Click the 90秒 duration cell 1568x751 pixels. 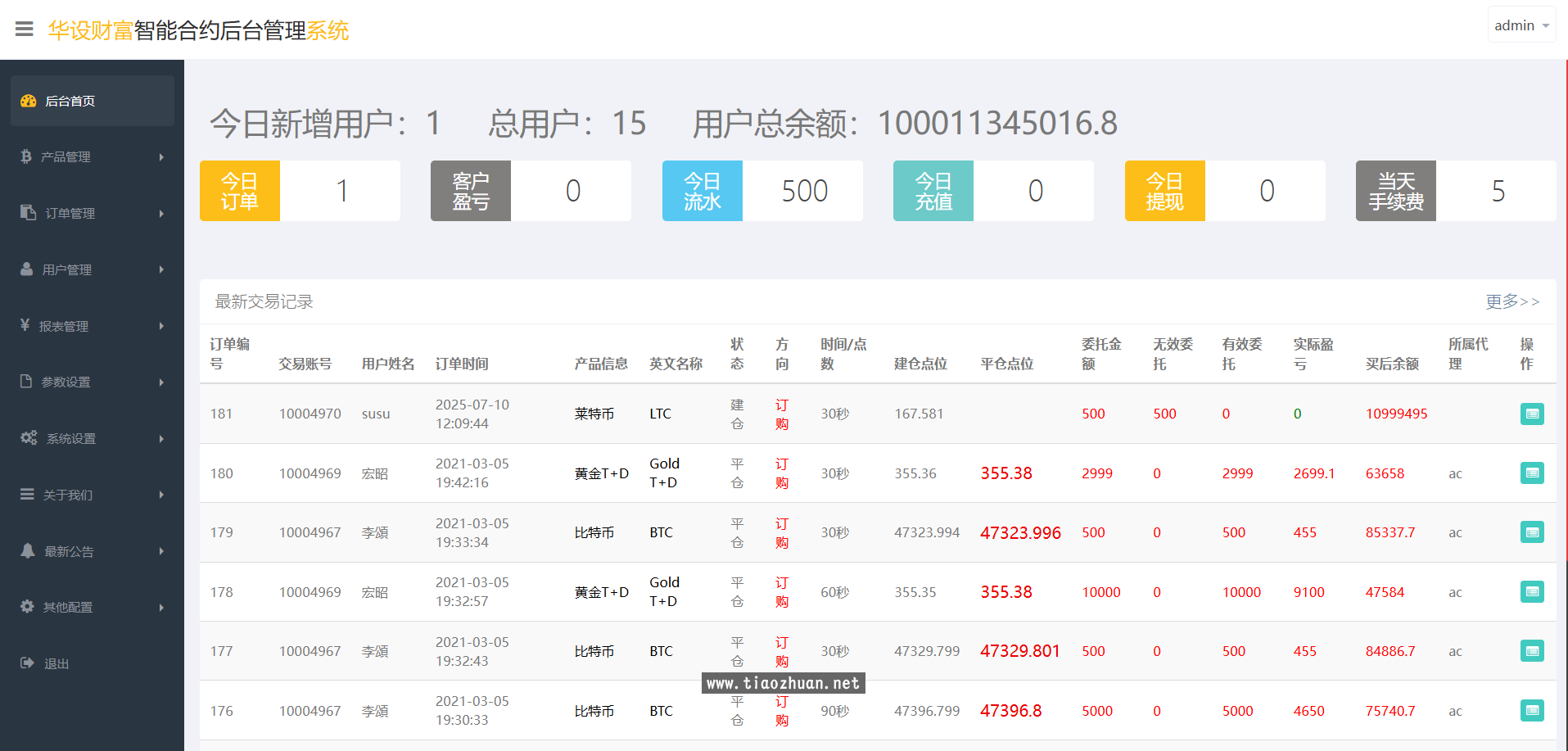pos(835,711)
